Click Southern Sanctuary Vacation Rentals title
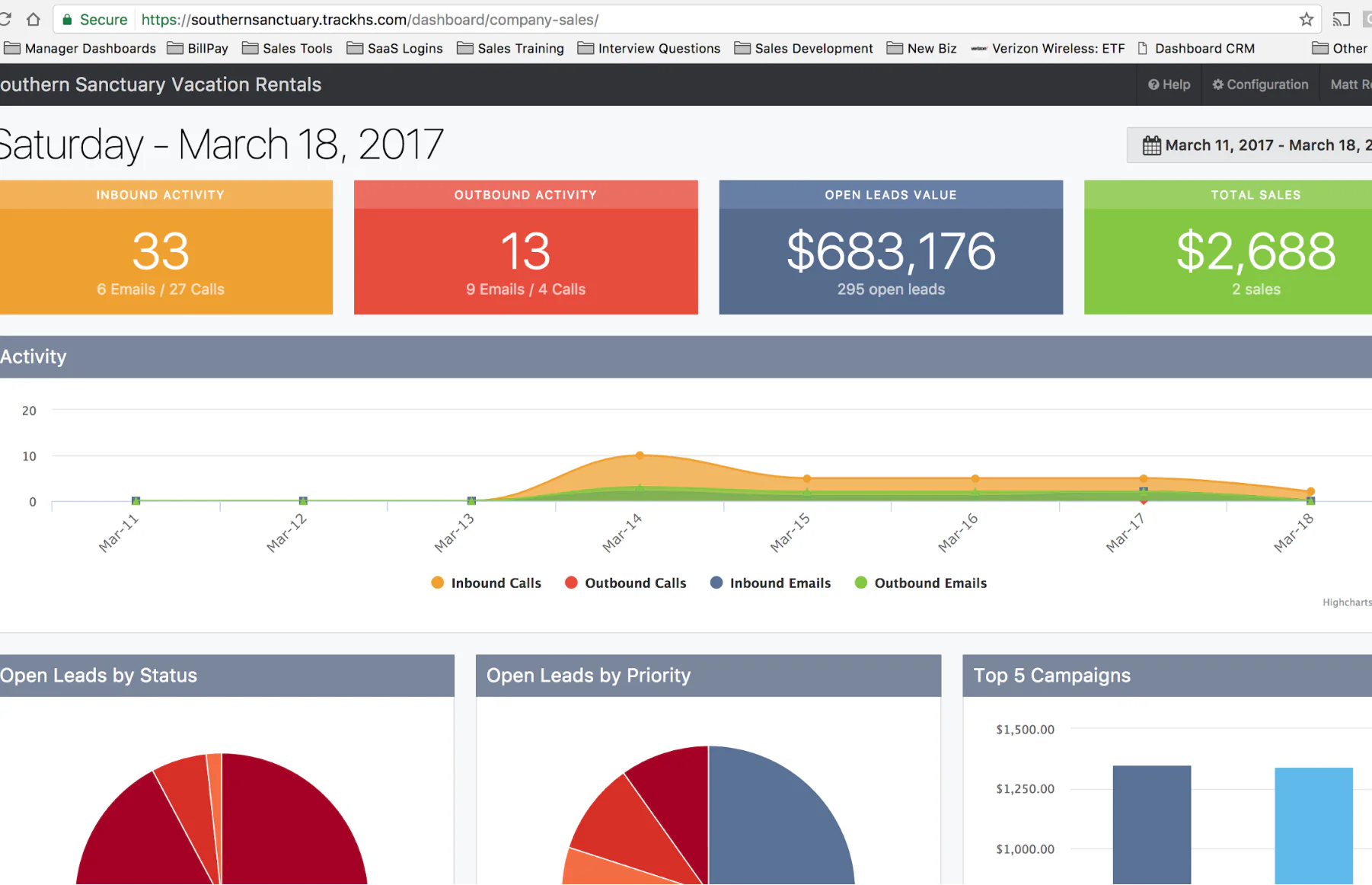 (161, 85)
